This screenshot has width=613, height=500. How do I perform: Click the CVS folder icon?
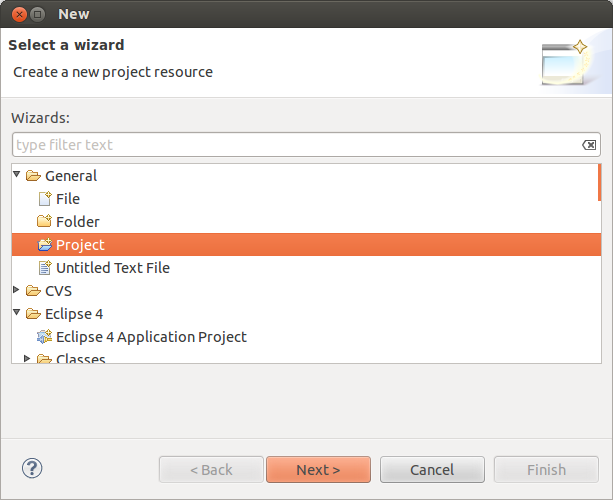[x=33, y=291]
